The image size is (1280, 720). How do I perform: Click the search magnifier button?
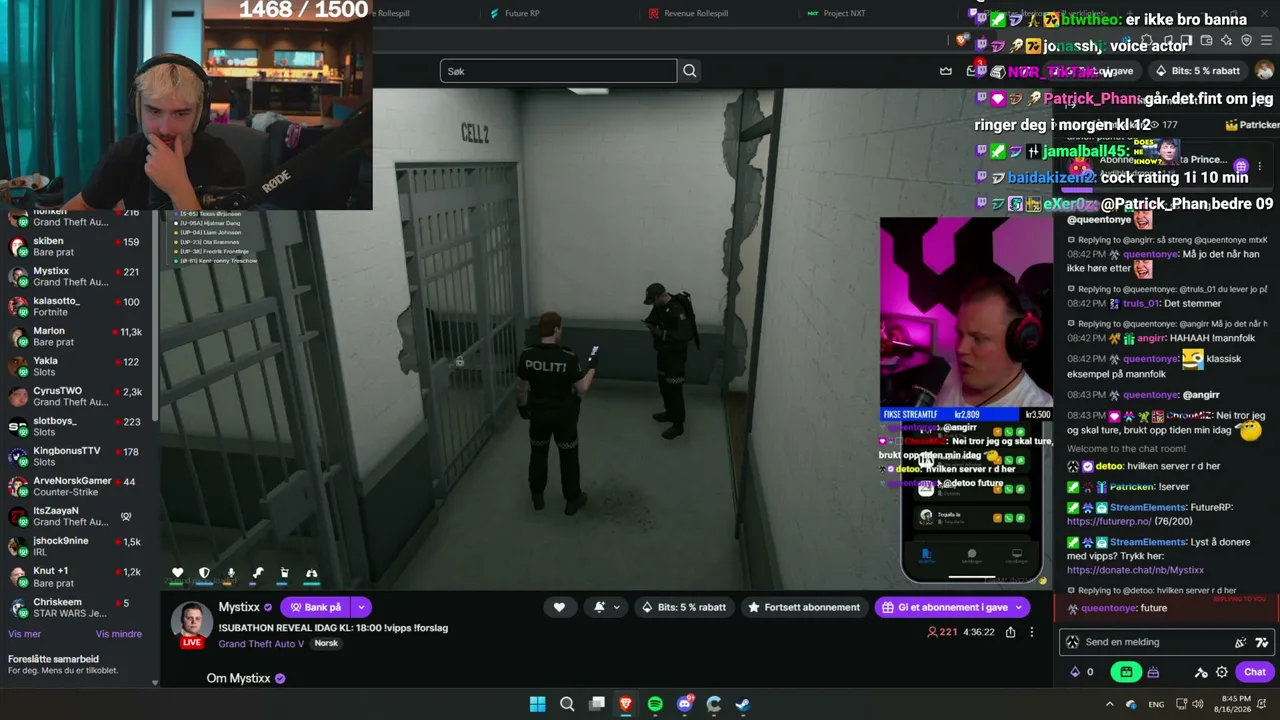689,71
